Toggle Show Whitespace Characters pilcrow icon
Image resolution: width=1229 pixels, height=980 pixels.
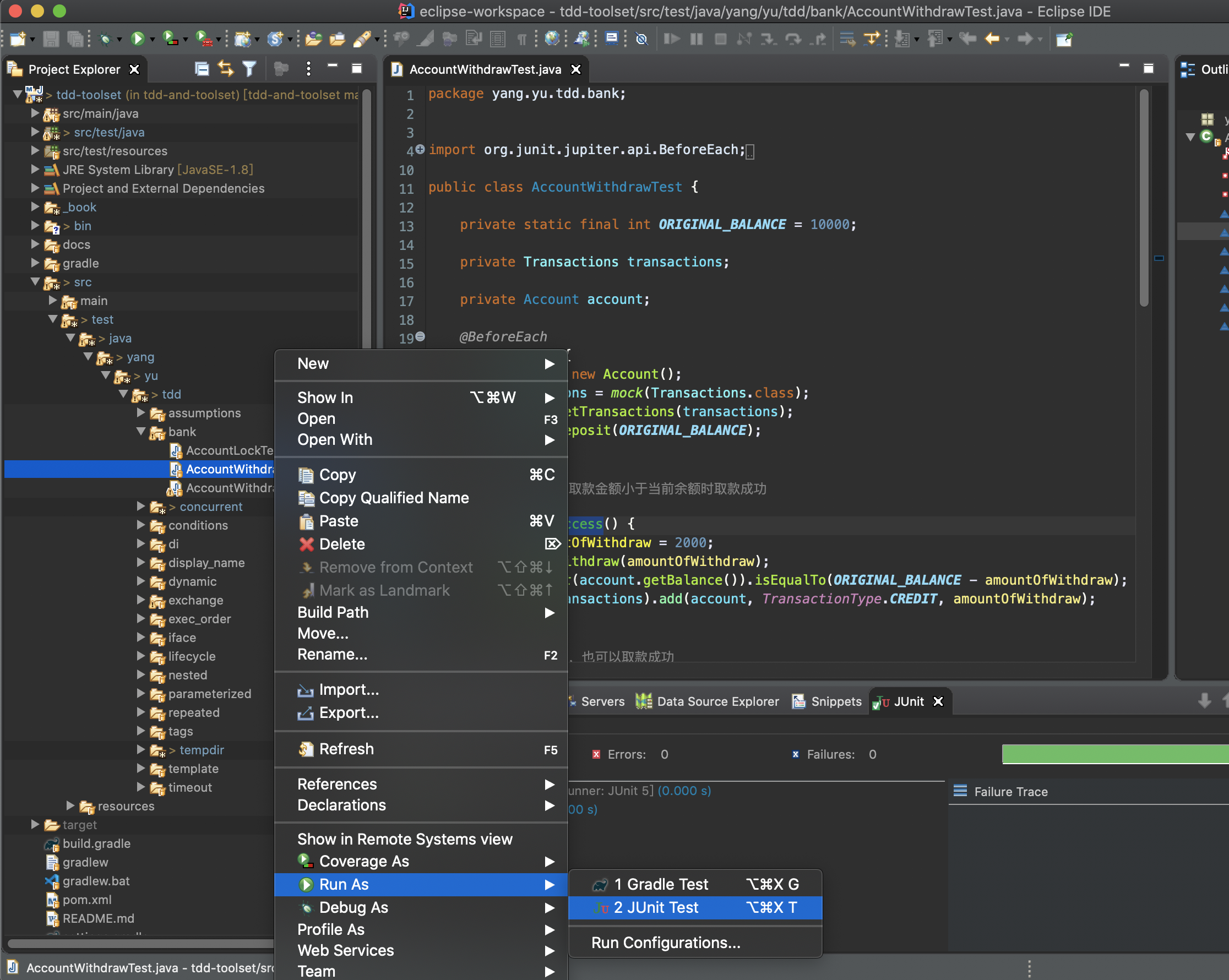click(x=521, y=39)
